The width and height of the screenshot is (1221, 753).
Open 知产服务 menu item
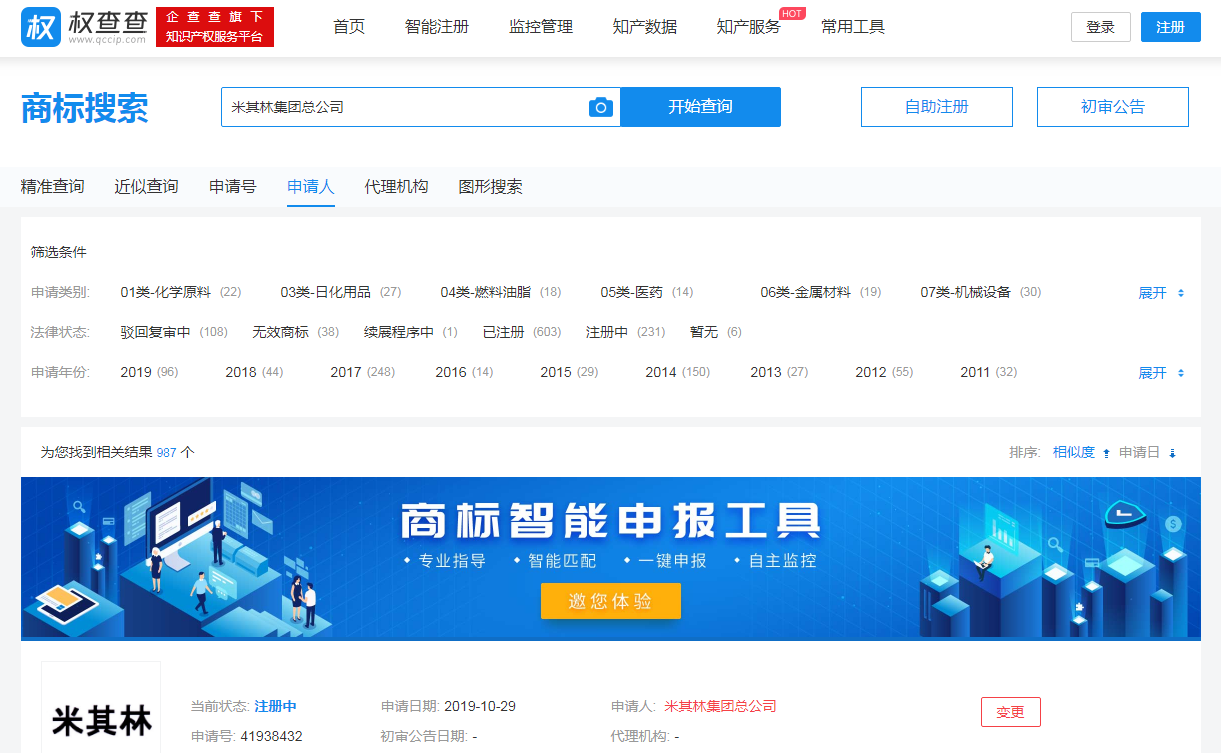click(749, 27)
